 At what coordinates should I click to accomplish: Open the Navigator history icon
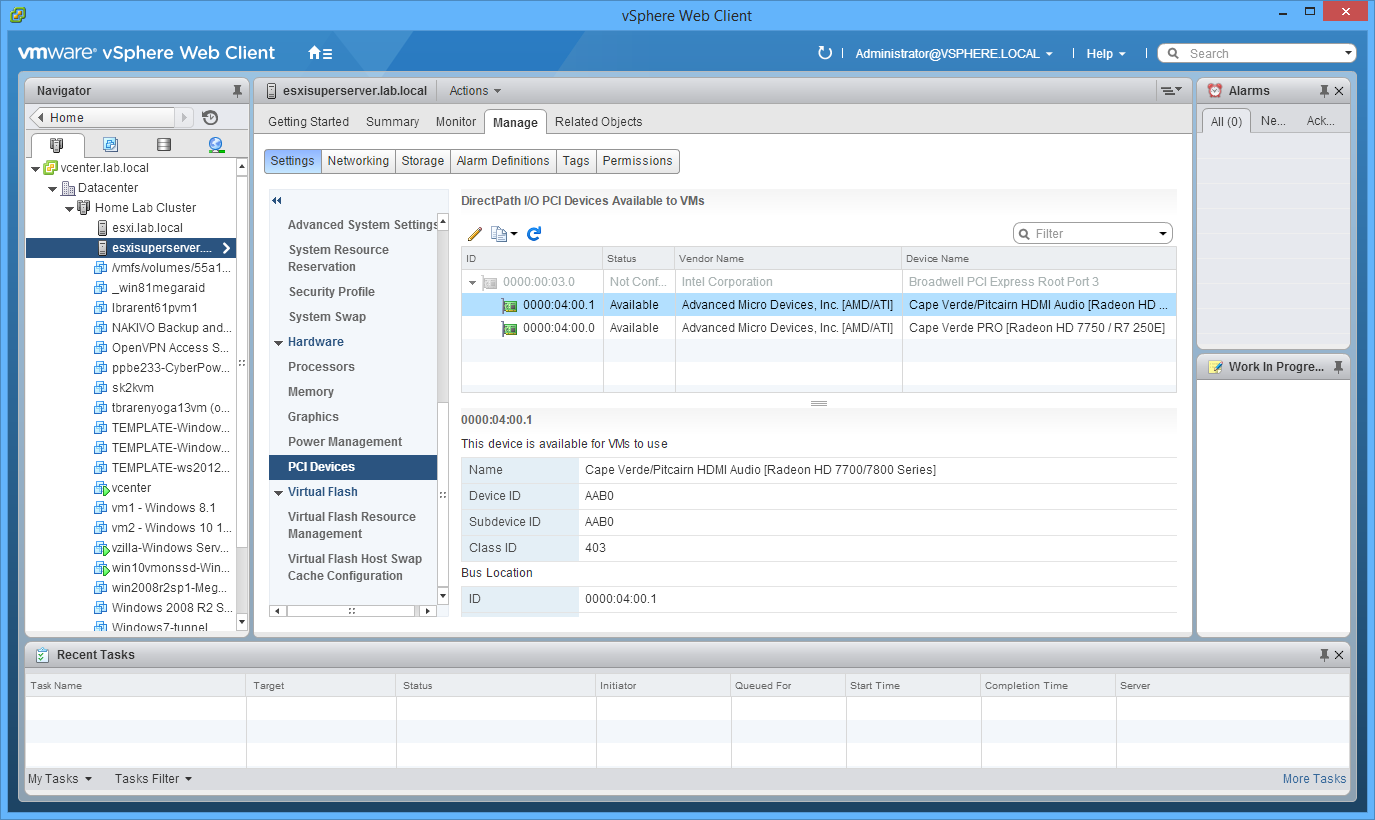click(x=210, y=118)
